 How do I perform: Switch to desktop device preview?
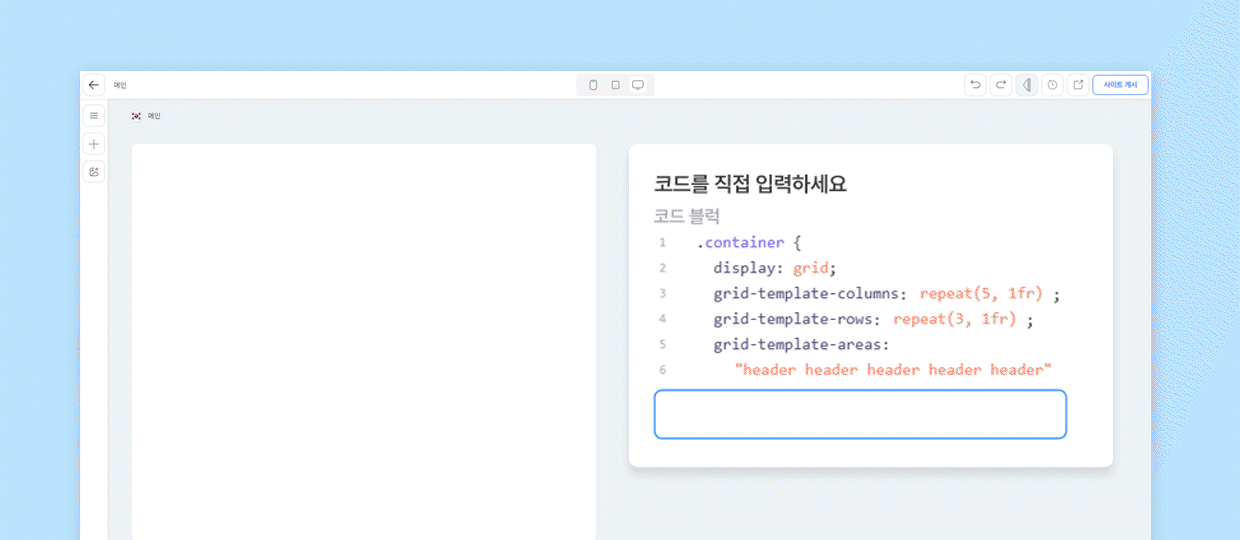point(638,85)
